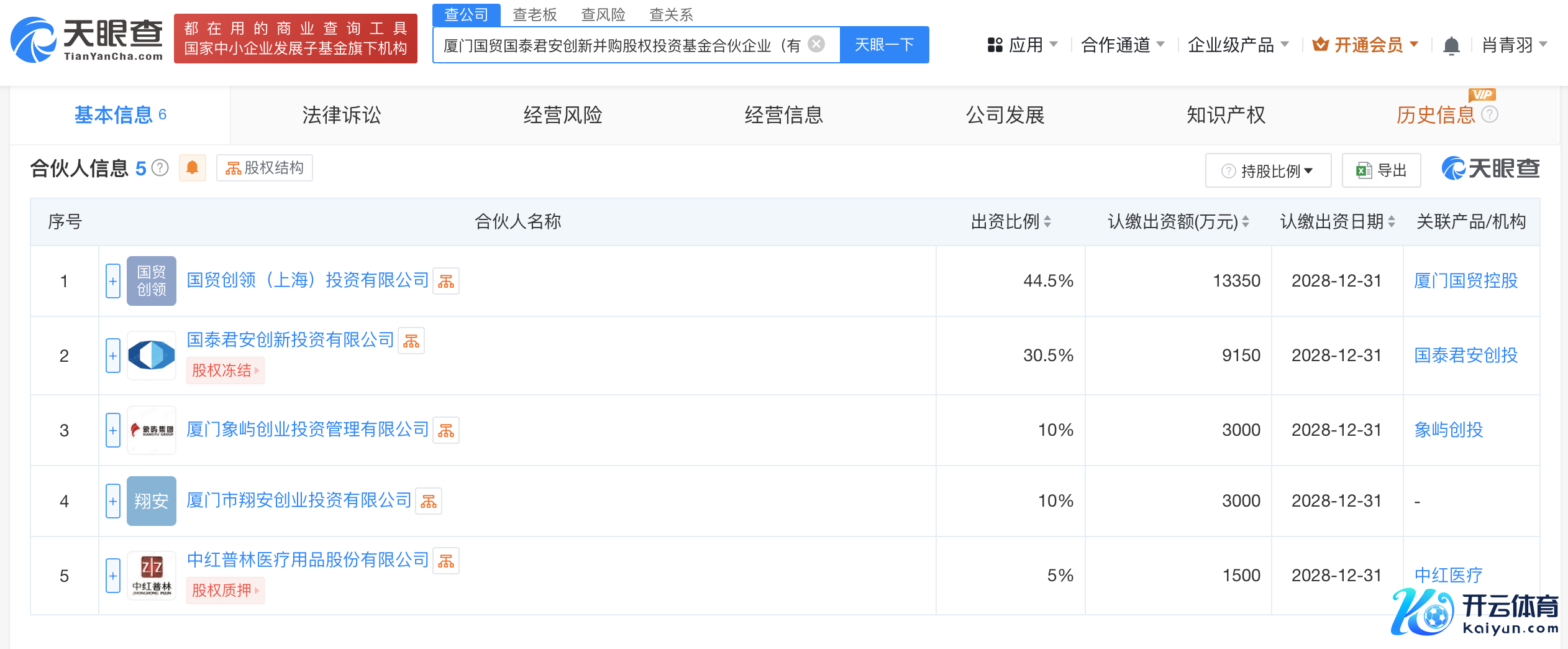Expand row 3 partner details with plus

[x=112, y=430]
